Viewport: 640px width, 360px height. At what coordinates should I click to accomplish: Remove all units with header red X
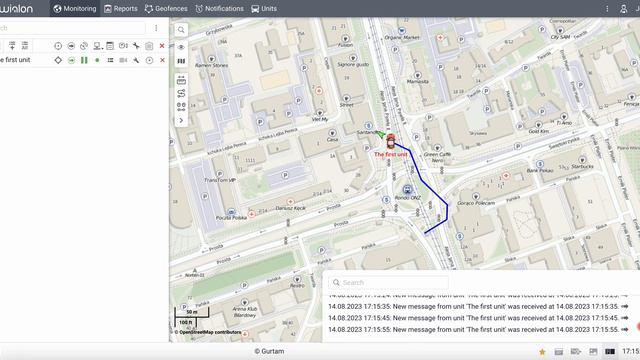162,46
